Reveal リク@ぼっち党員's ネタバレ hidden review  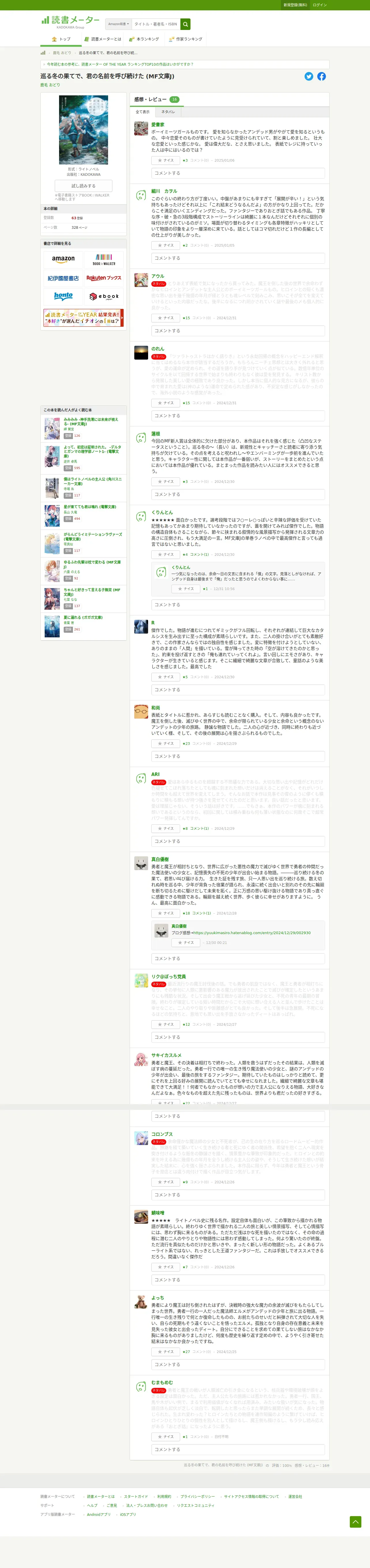(x=159, y=984)
